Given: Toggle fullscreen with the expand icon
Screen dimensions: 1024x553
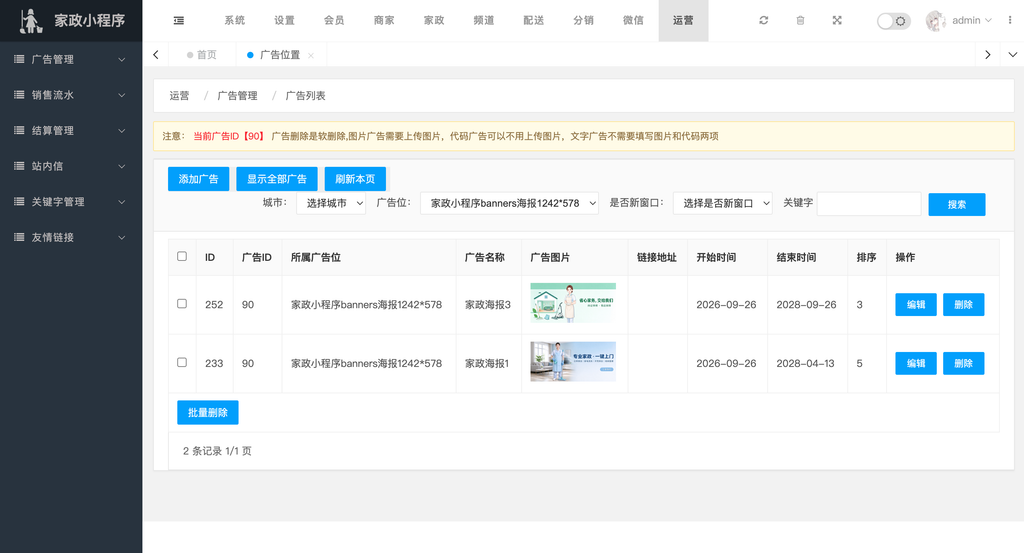Looking at the screenshot, I should (837, 20).
